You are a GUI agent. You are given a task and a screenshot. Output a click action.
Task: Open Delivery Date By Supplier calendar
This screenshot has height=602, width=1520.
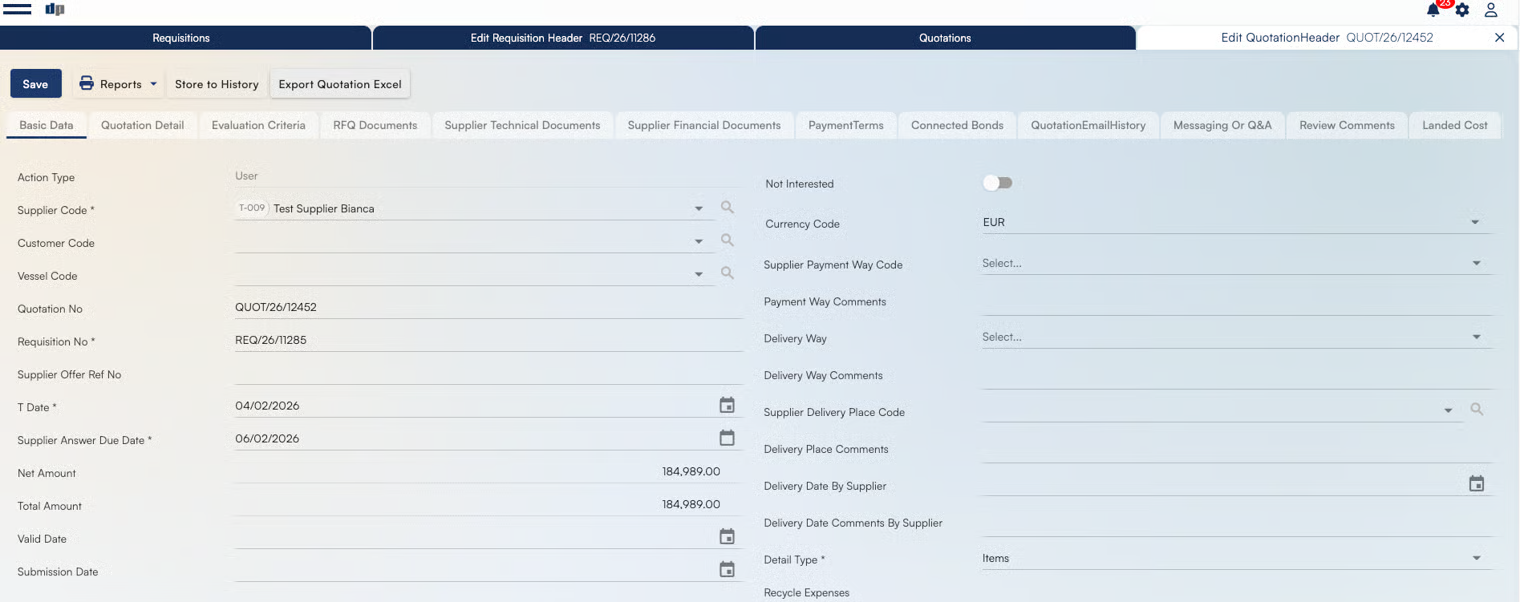pyautogui.click(x=1476, y=484)
